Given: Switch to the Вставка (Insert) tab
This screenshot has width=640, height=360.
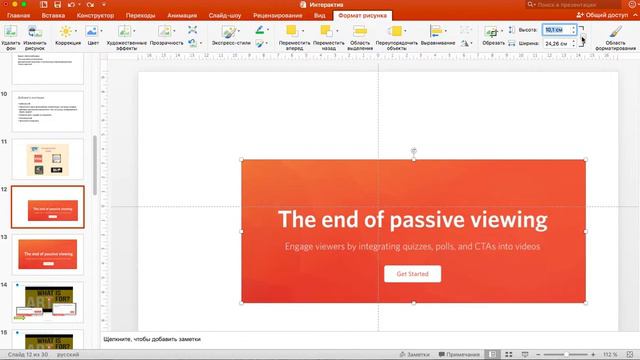Looking at the screenshot, I should [x=53, y=16].
